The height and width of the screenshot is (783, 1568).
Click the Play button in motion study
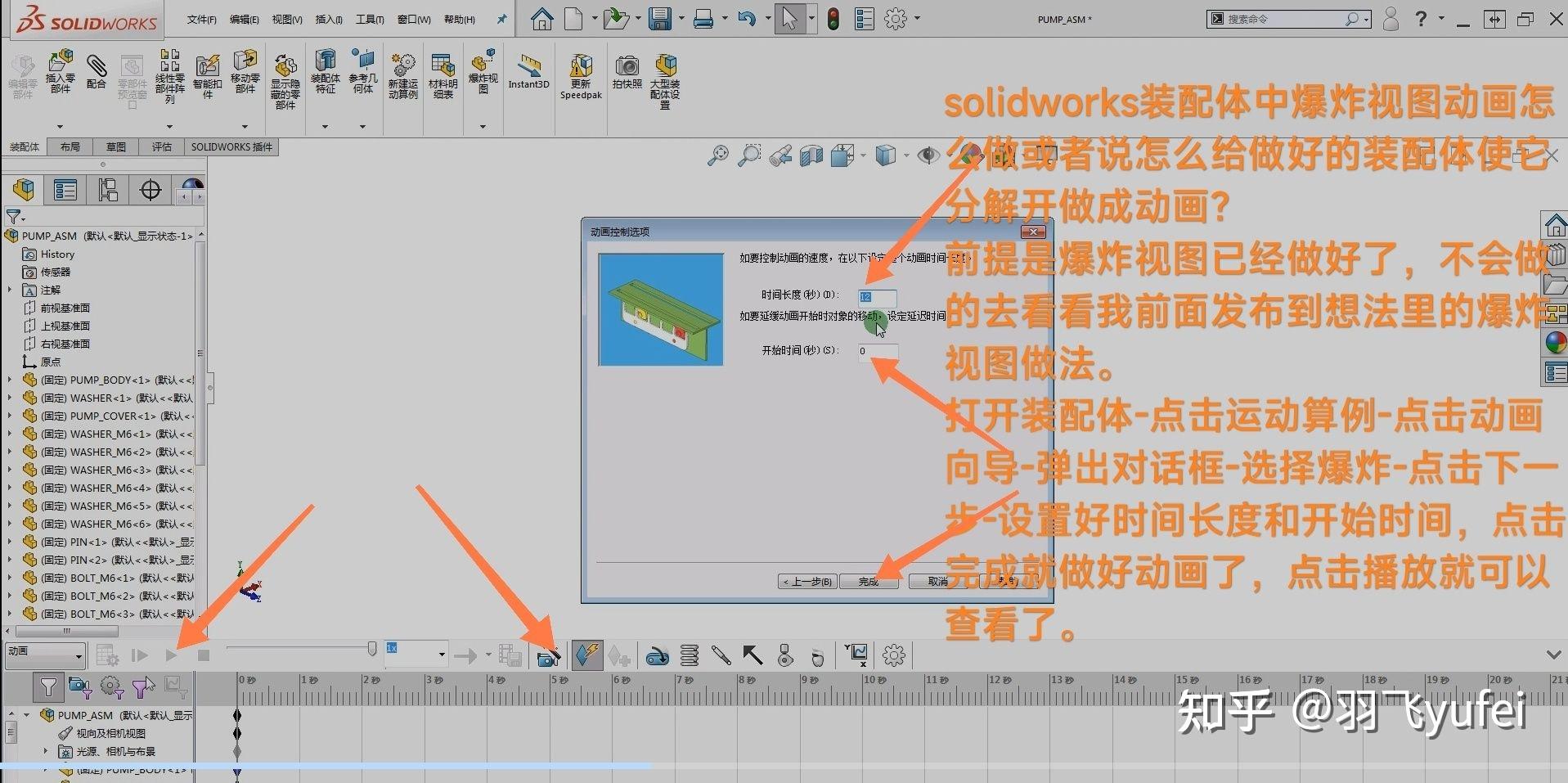[x=171, y=655]
